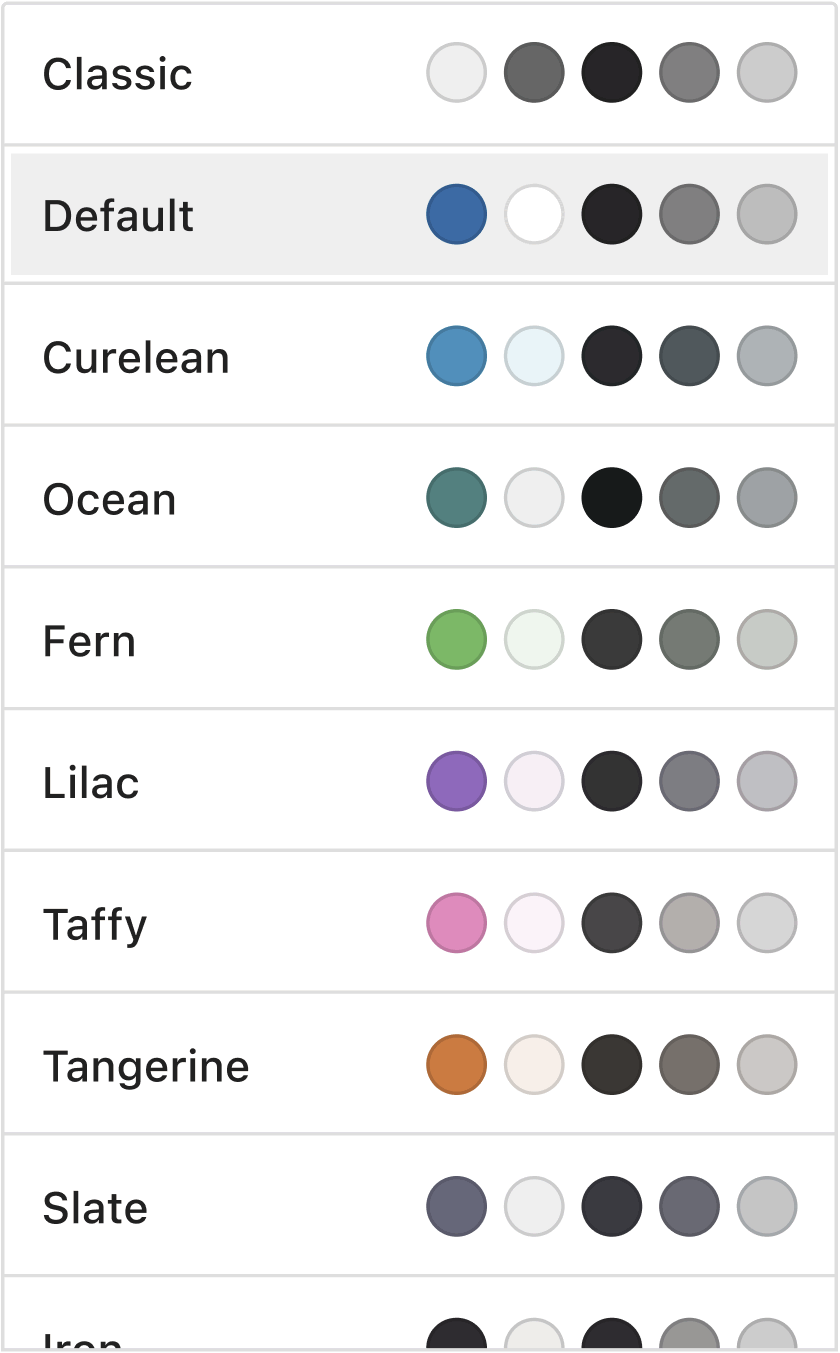
Task: Select the Slate theme
Action: point(95,1210)
